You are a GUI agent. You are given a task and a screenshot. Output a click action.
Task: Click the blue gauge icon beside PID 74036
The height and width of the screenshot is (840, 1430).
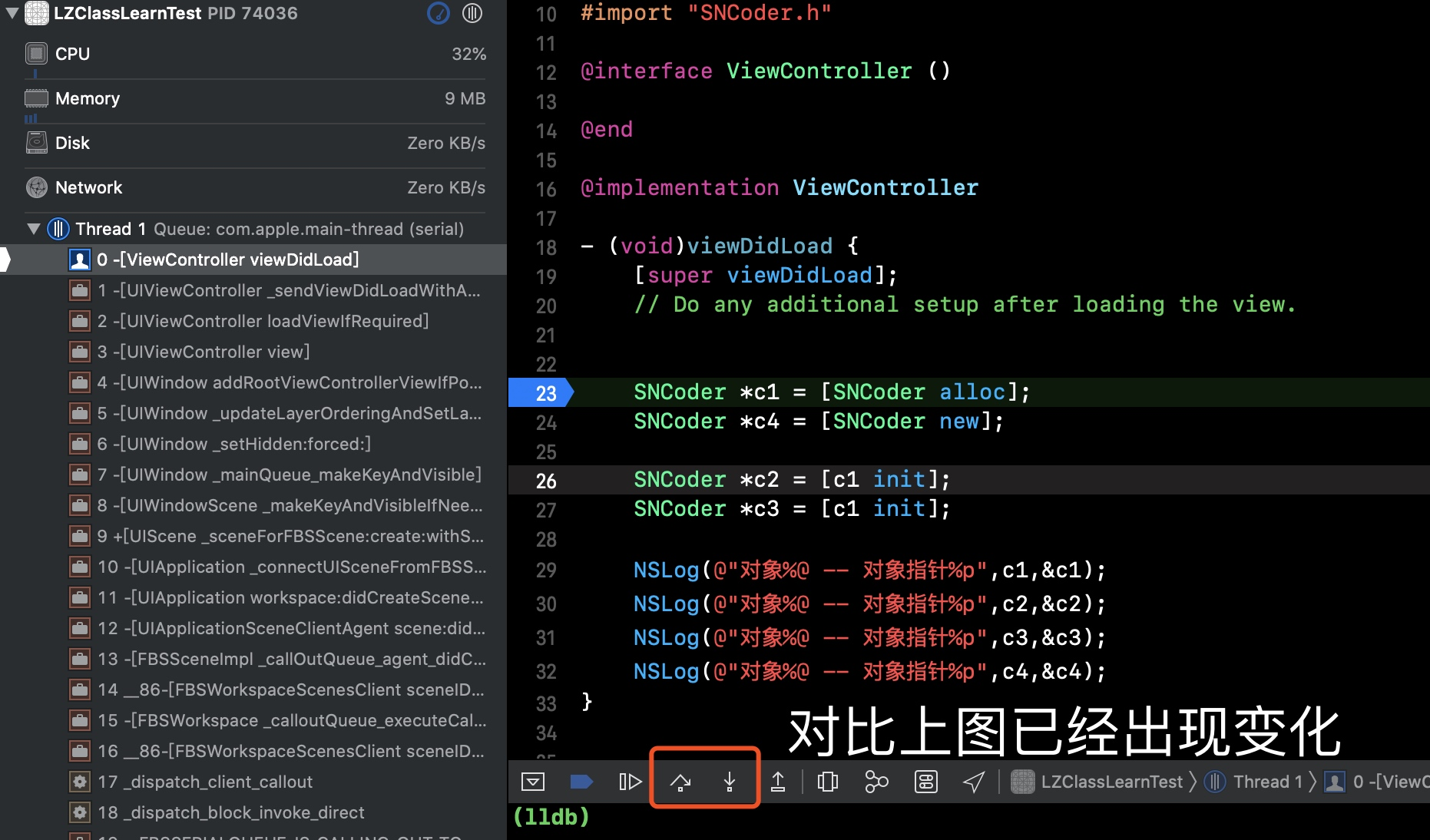[439, 13]
